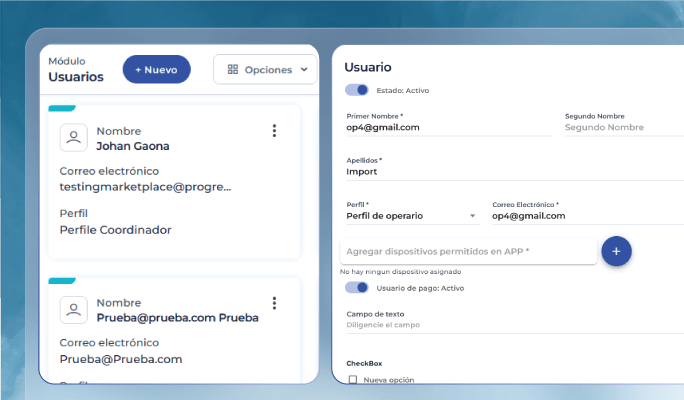Screen dimensions: 684x400
Task: Click the Usuario heading
Action: click(368, 67)
